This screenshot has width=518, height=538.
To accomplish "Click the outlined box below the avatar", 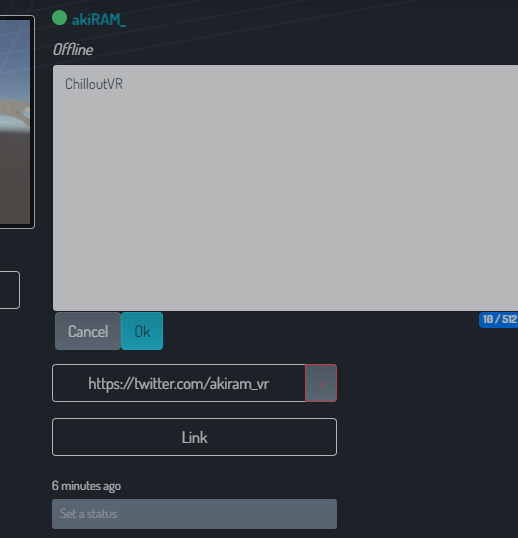I will 10,290.
